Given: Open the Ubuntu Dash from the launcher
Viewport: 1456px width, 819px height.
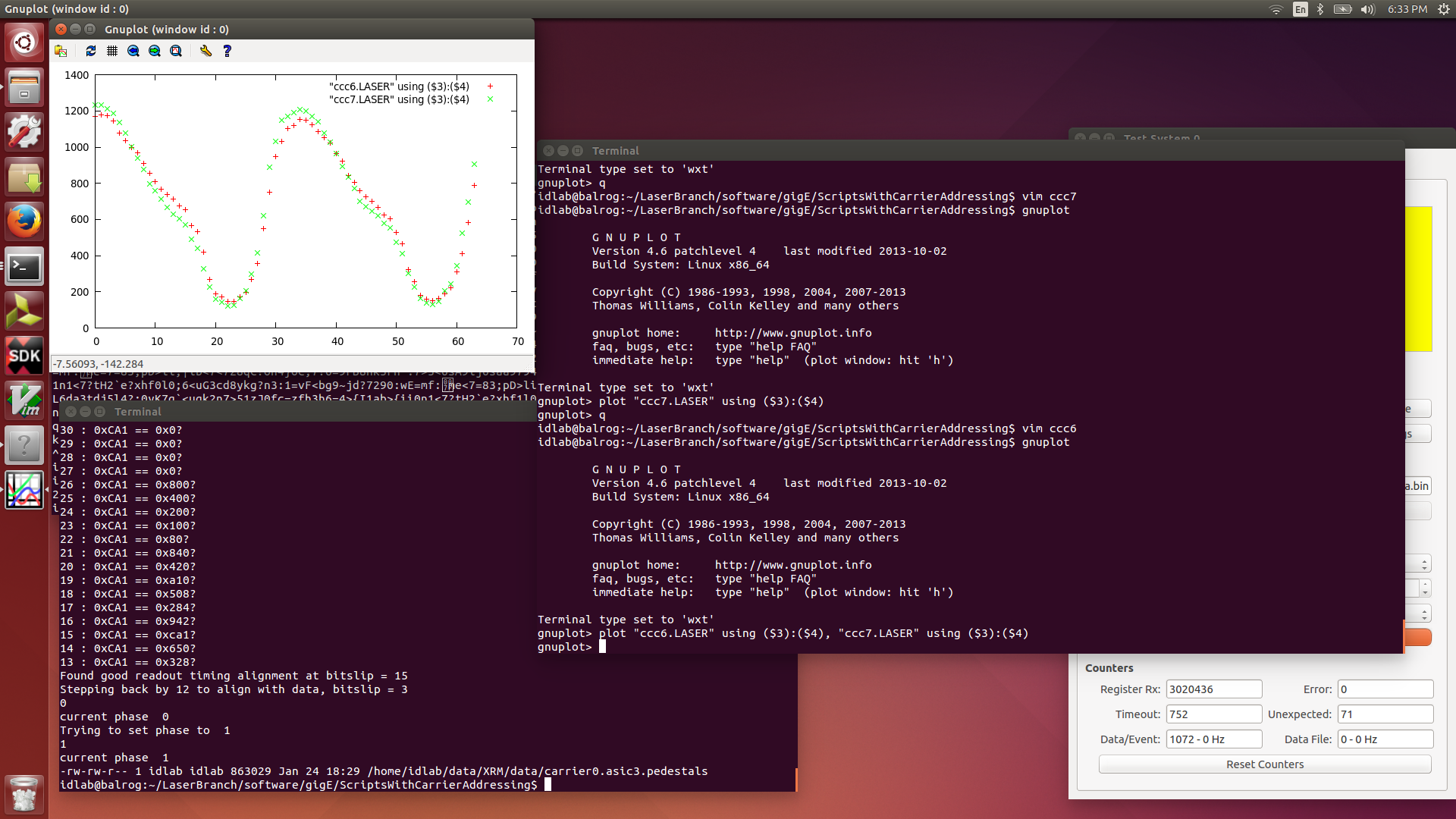Looking at the screenshot, I should tap(24, 42).
